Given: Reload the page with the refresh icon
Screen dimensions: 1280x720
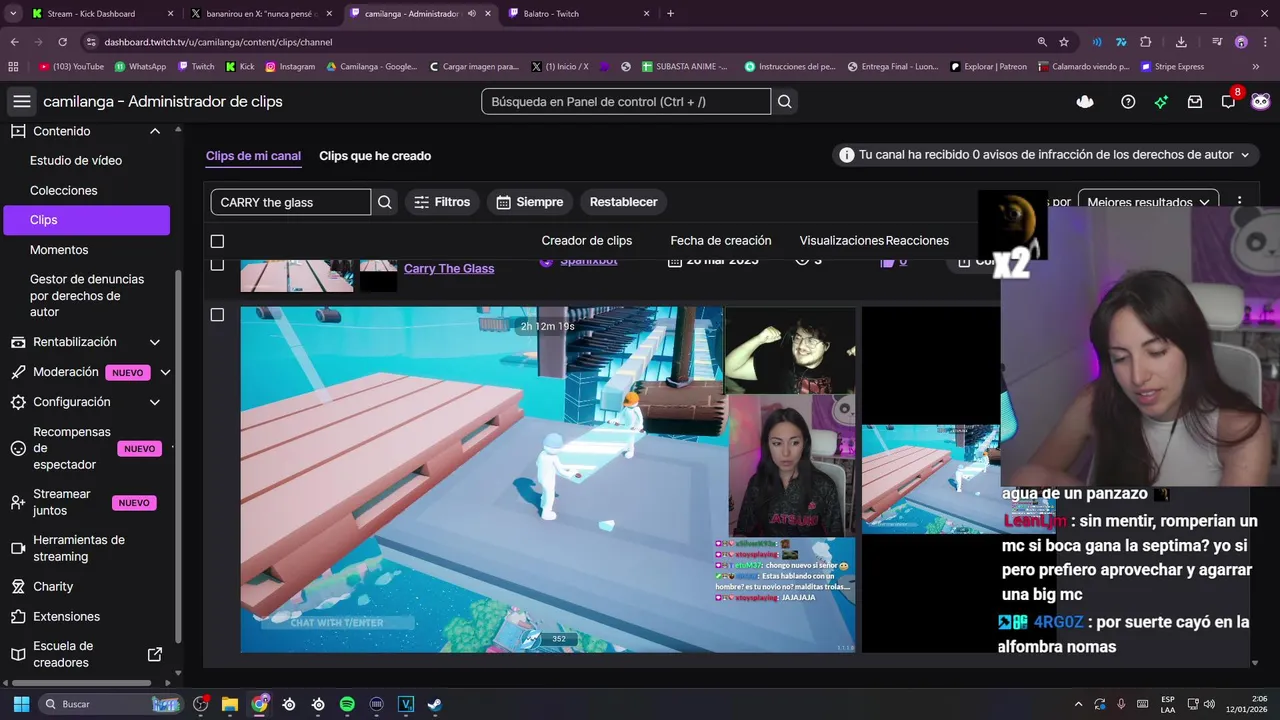Looking at the screenshot, I should pyautogui.click(x=62, y=42).
